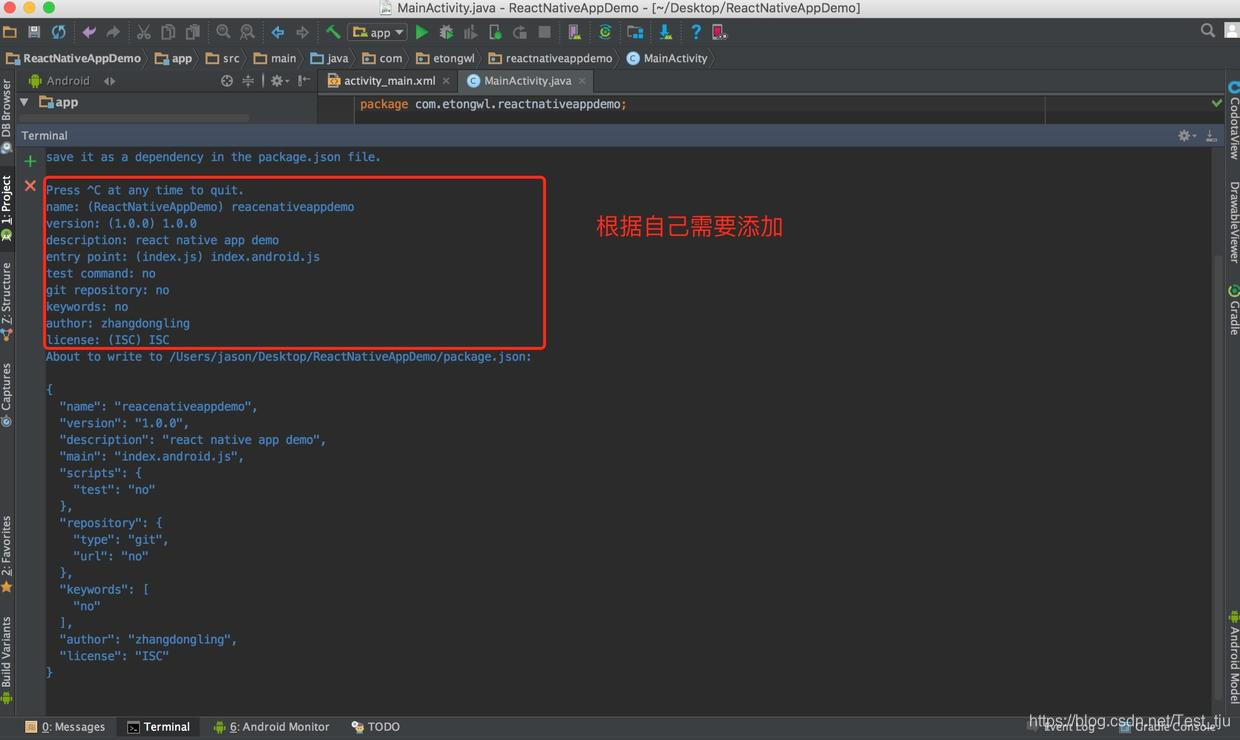
Task: Click the reactnativeappdemo breadcrumb package
Action: coord(551,58)
